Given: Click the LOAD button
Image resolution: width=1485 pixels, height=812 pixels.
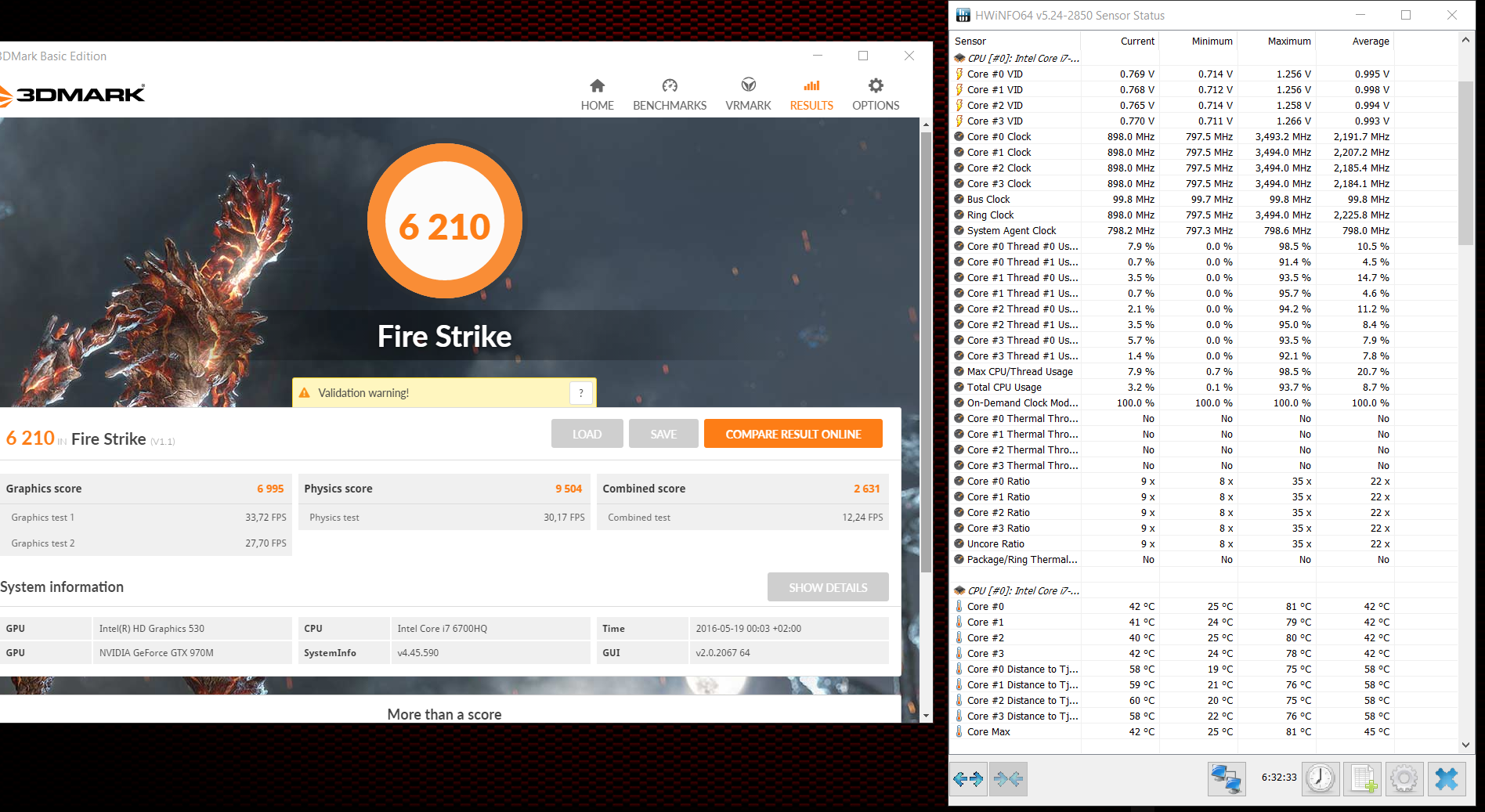Looking at the screenshot, I should point(587,434).
